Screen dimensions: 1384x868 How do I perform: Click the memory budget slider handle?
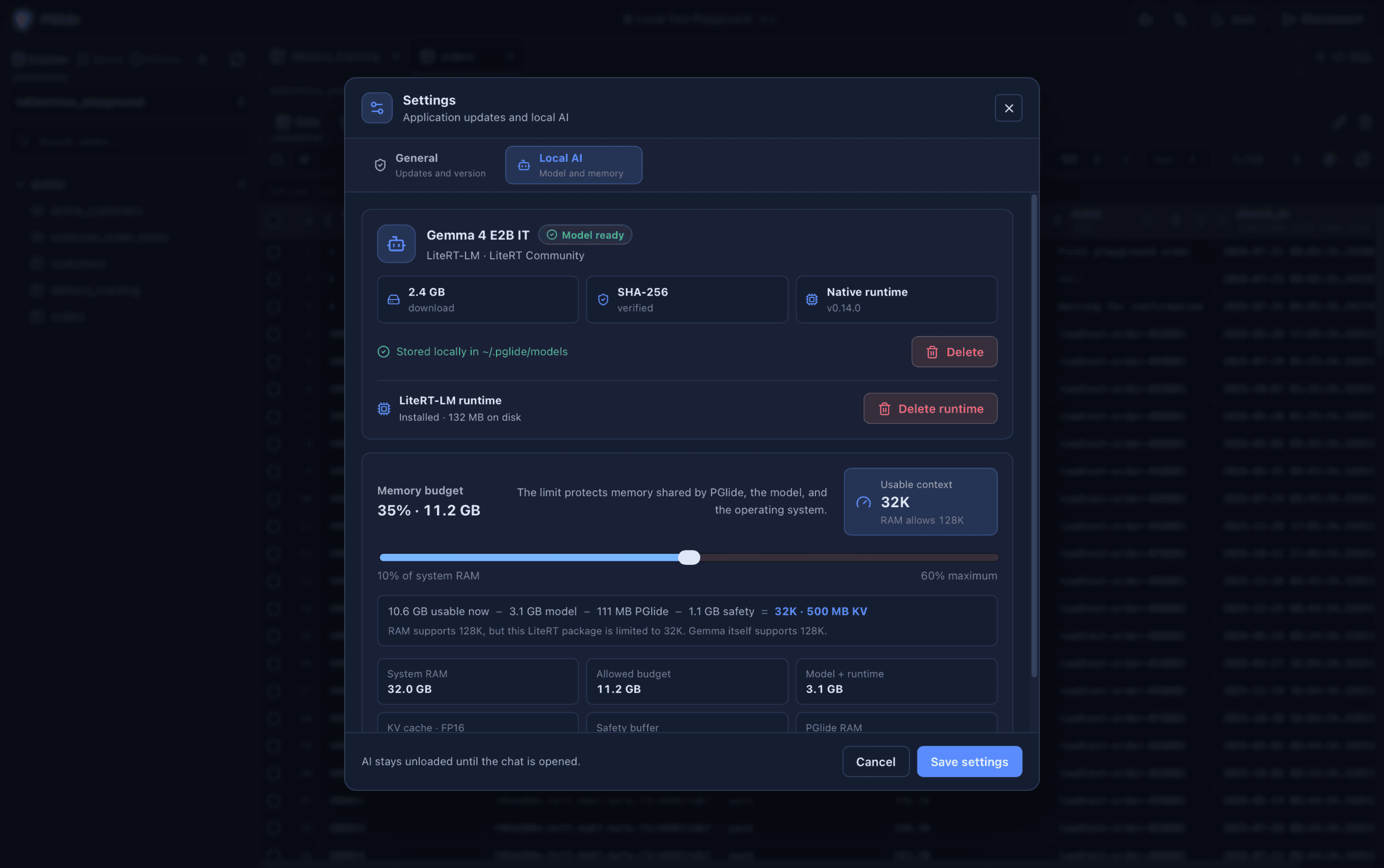tap(689, 557)
